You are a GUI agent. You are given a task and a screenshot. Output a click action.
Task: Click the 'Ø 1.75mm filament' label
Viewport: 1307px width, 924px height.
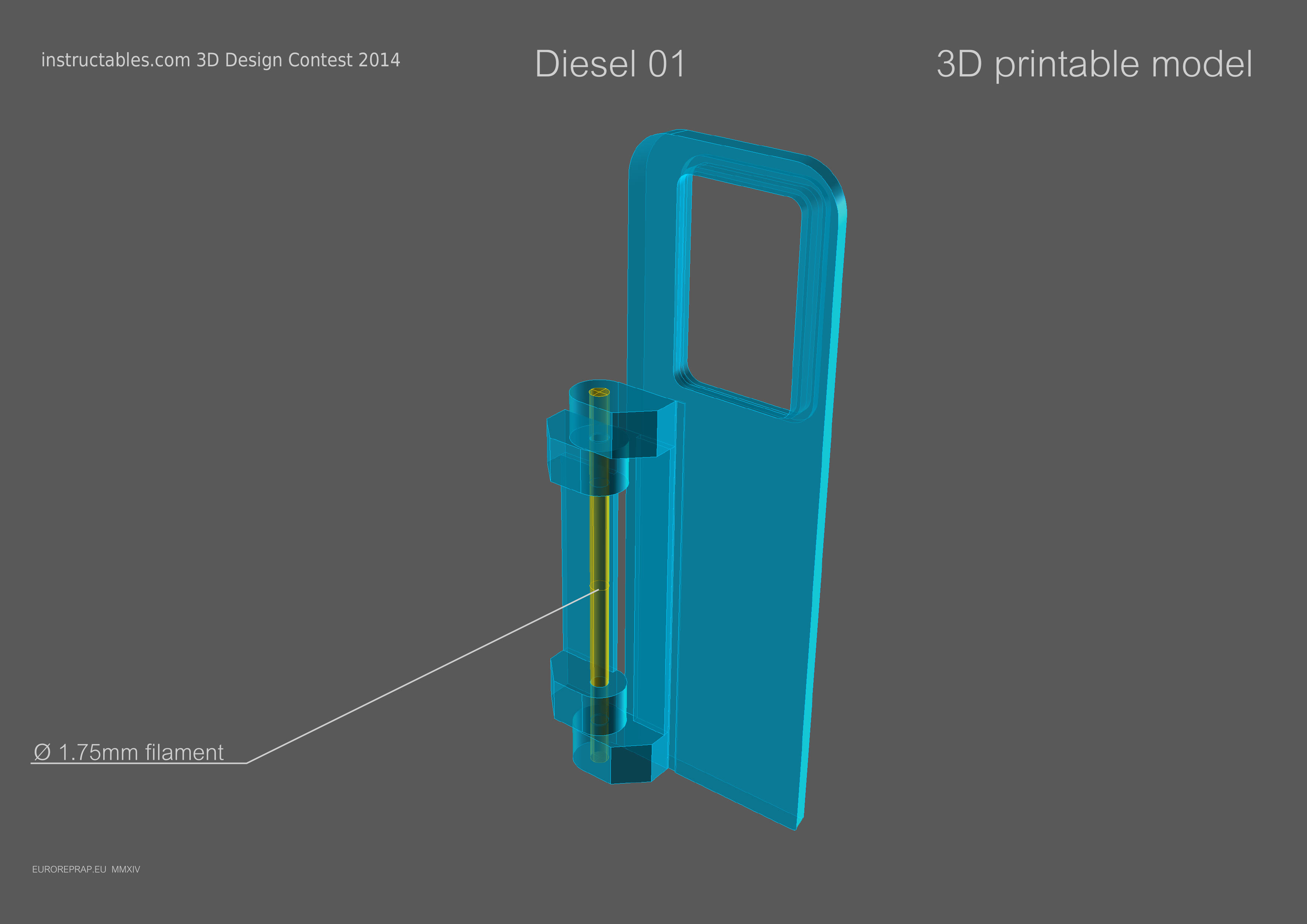[129, 752]
